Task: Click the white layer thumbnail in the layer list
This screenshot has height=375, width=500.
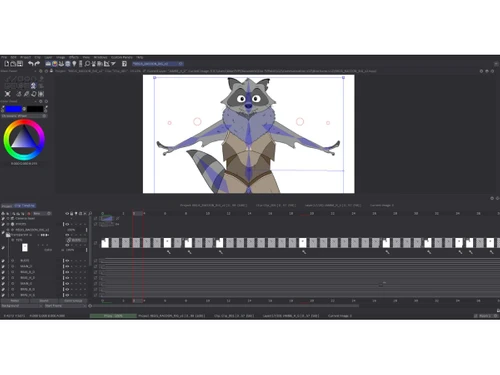Action: click(x=25, y=247)
